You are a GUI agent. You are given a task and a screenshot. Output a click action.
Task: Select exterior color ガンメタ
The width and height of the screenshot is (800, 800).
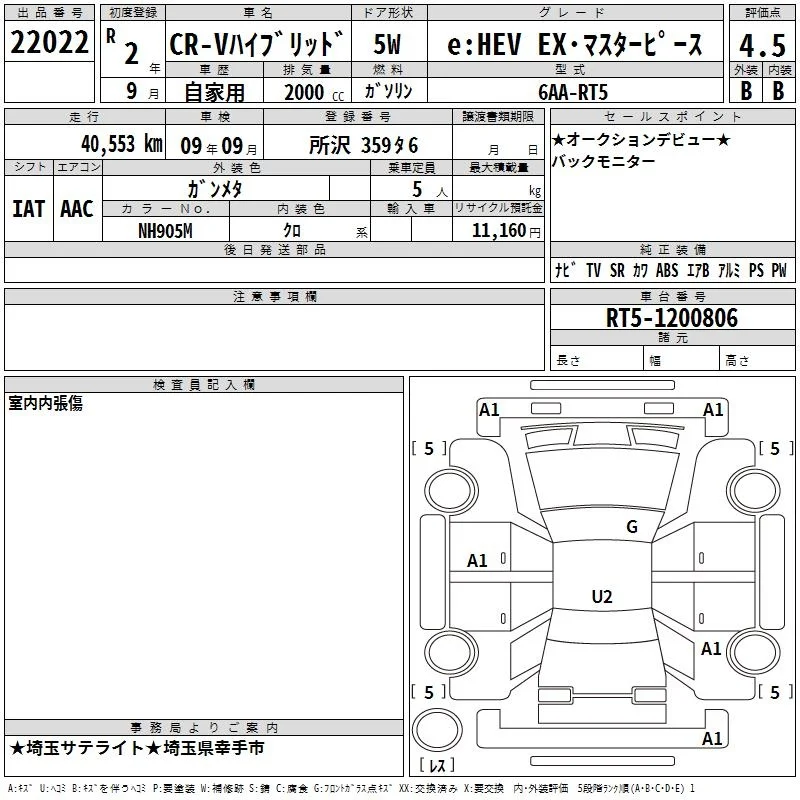click(215, 189)
